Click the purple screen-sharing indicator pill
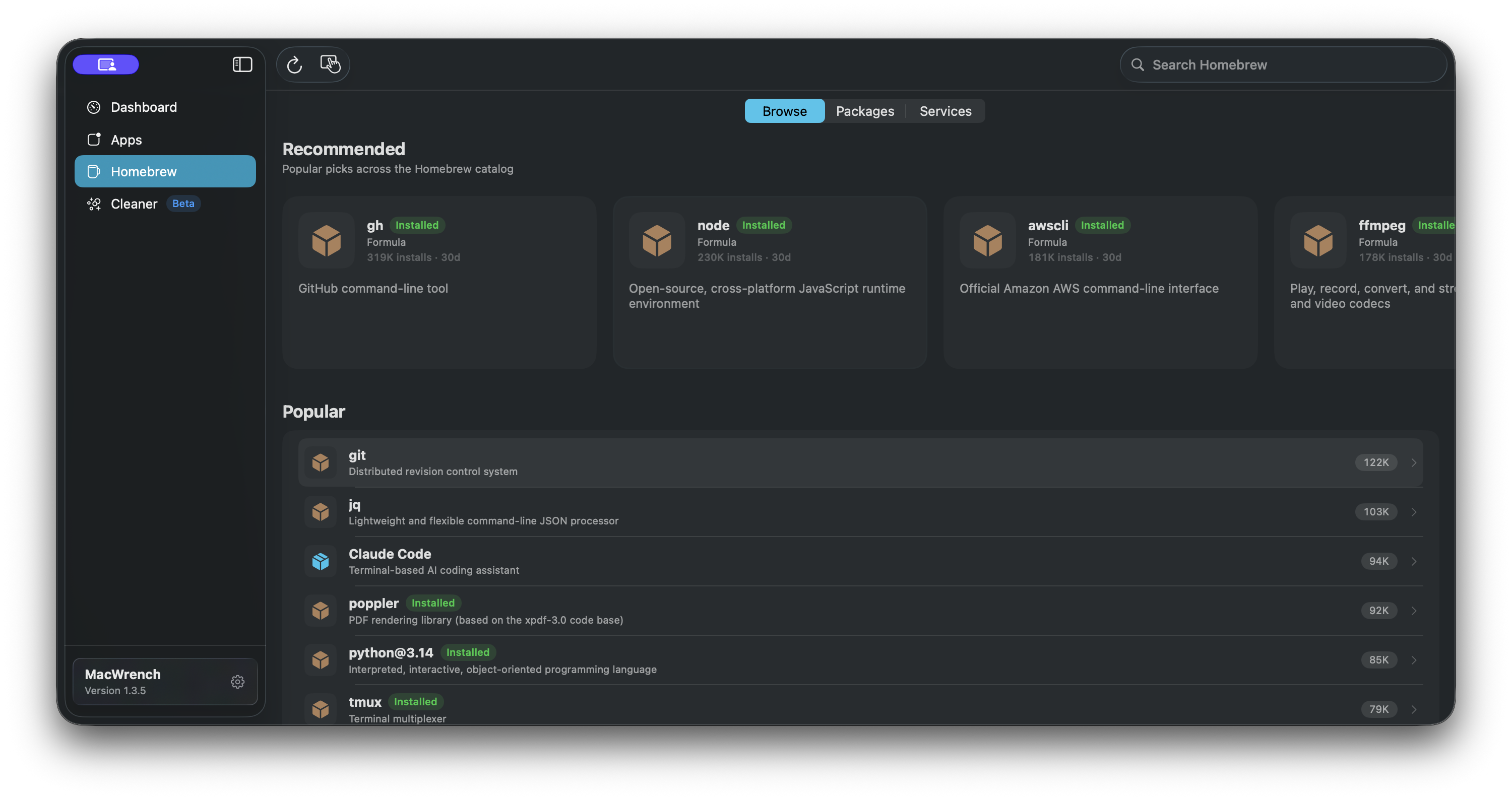 click(106, 64)
